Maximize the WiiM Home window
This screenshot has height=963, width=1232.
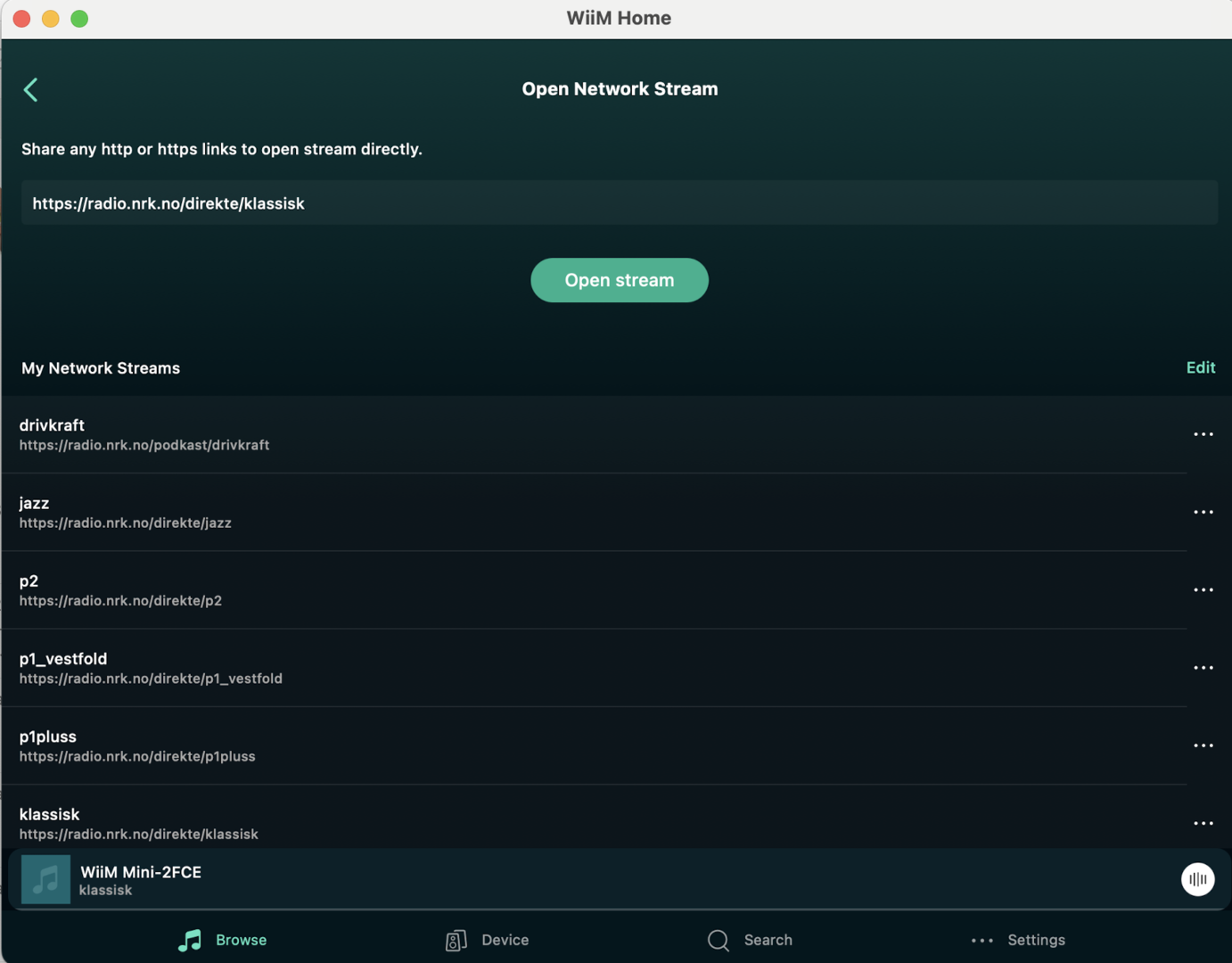tap(79, 19)
